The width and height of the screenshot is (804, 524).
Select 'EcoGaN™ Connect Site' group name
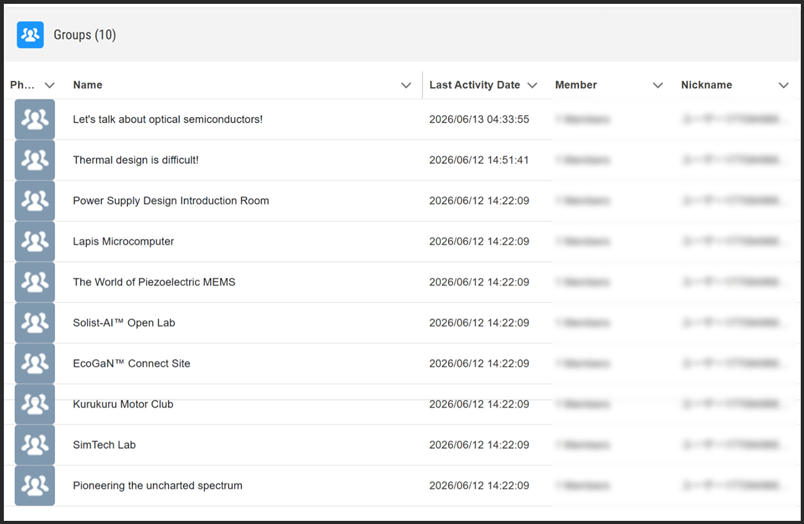(x=131, y=364)
